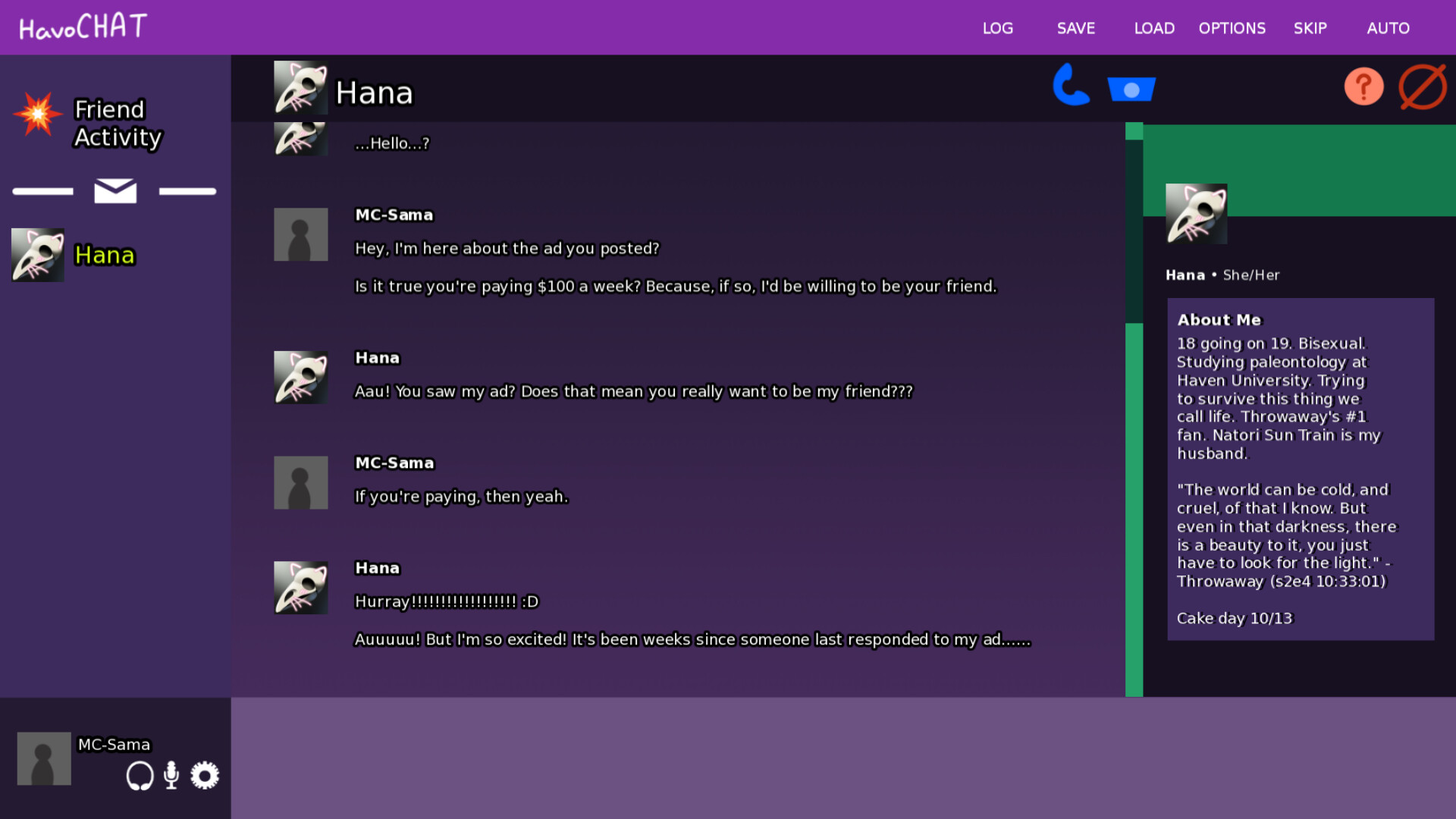Open Hana's avatar in the chat header
This screenshot has height=819, width=1456.
point(300,87)
